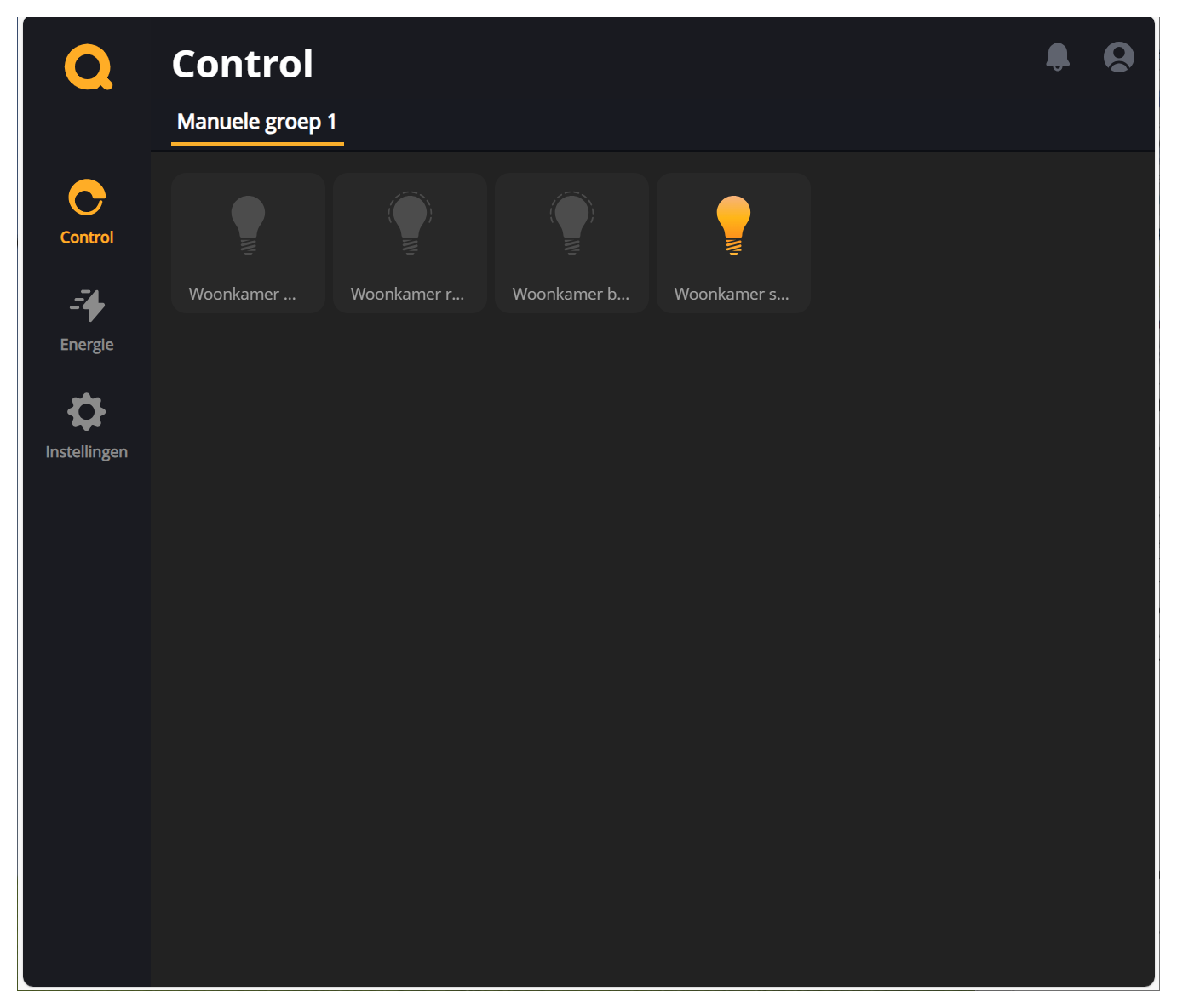
Task: Open the user profile icon
Action: point(1119,57)
